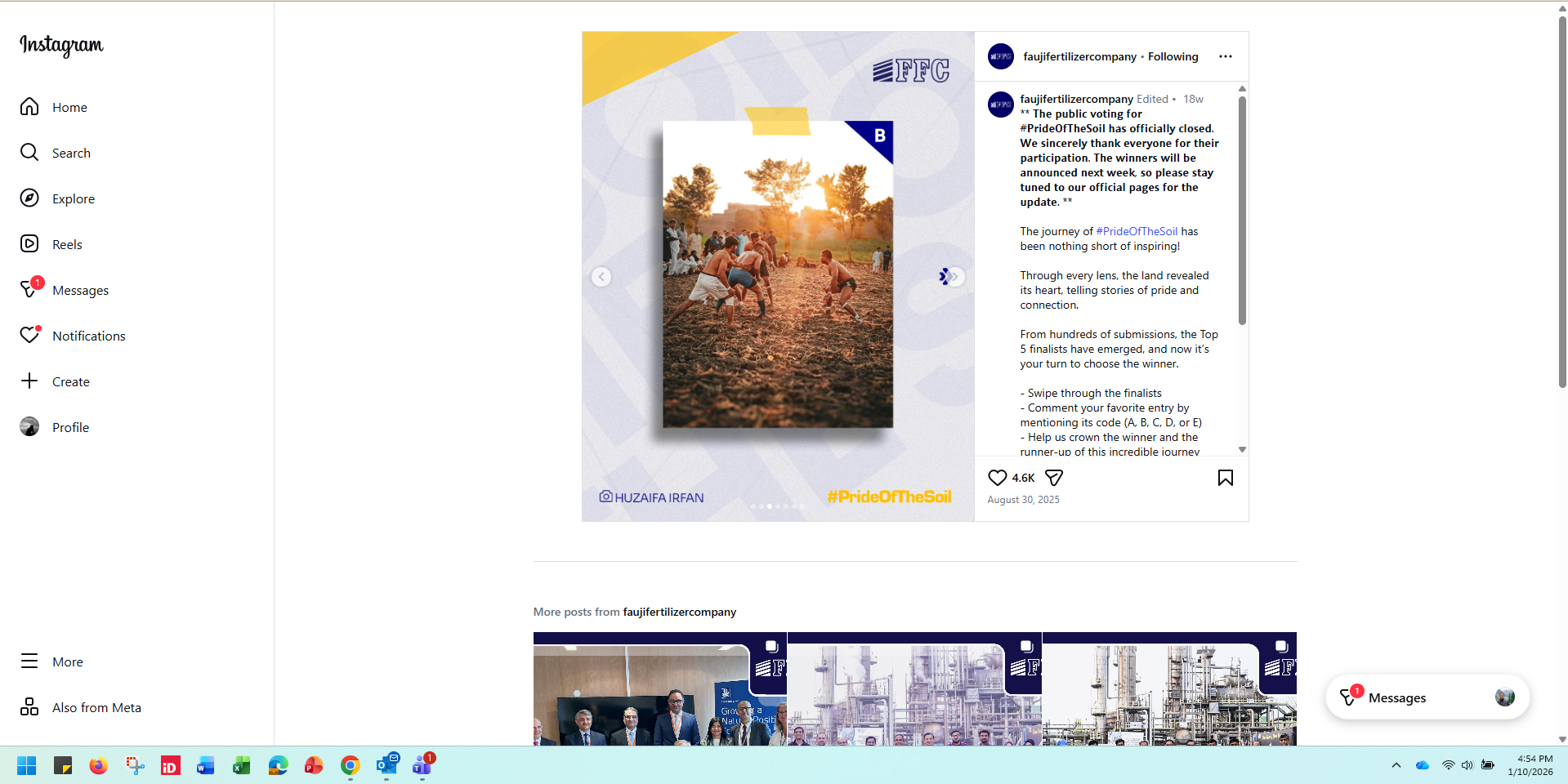The height and width of the screenshot is (784, 1568).
Task: Open Reels from the sidebar
Action: pos(51,244)
